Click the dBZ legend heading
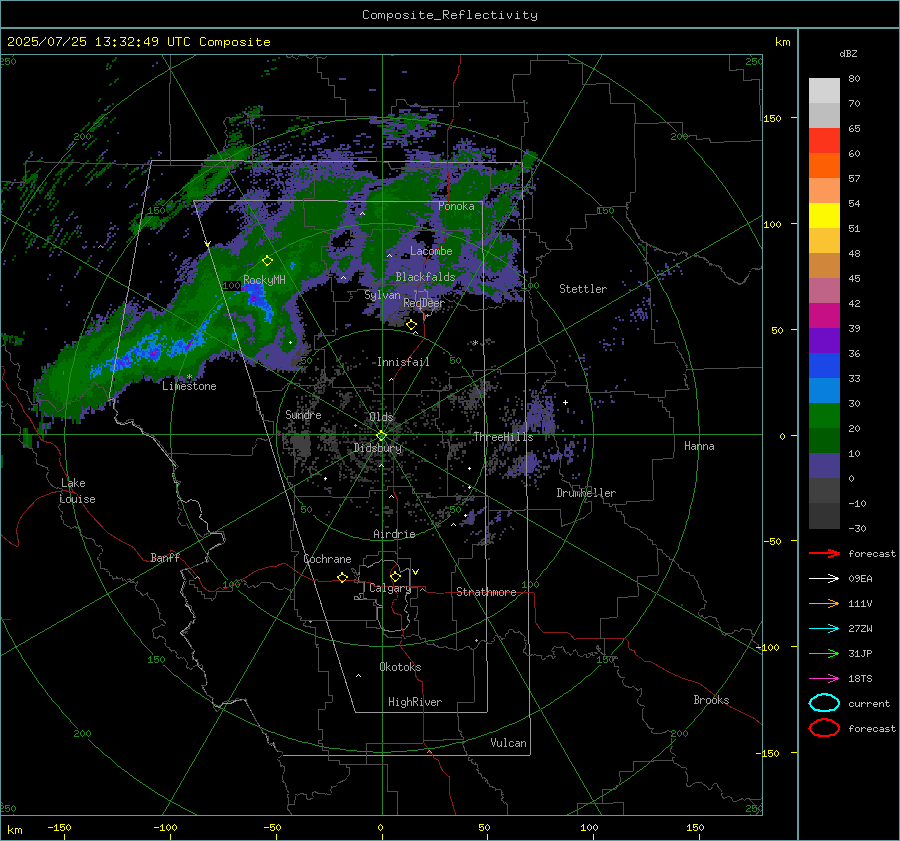This screenshot has height=841, width=900. pos(848,53)
